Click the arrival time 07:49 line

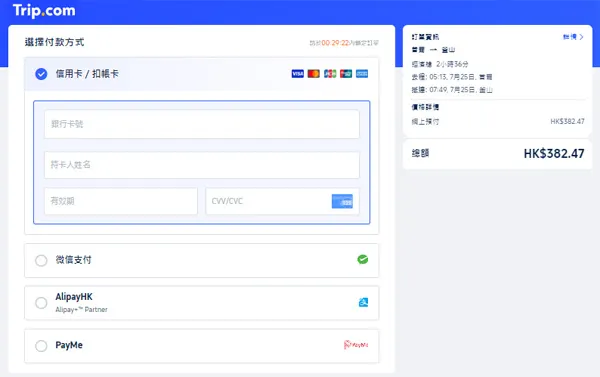click(452, 90)
